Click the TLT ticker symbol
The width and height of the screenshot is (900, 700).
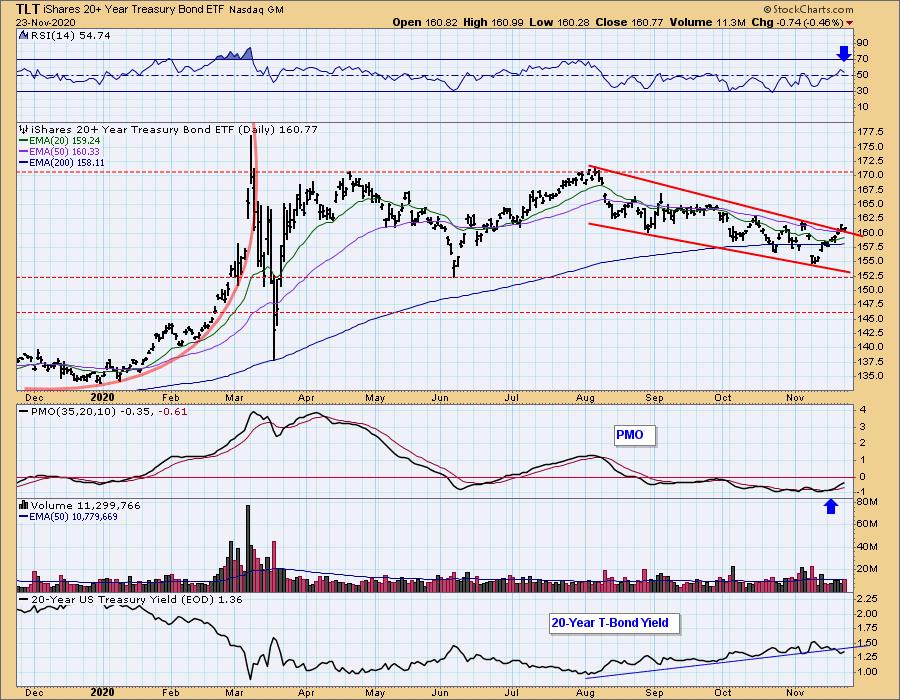coord(29,9)
